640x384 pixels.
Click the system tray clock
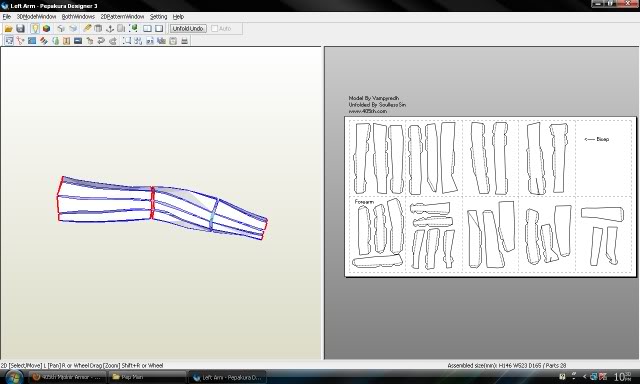pyautogui.click(x=623, y=377)
